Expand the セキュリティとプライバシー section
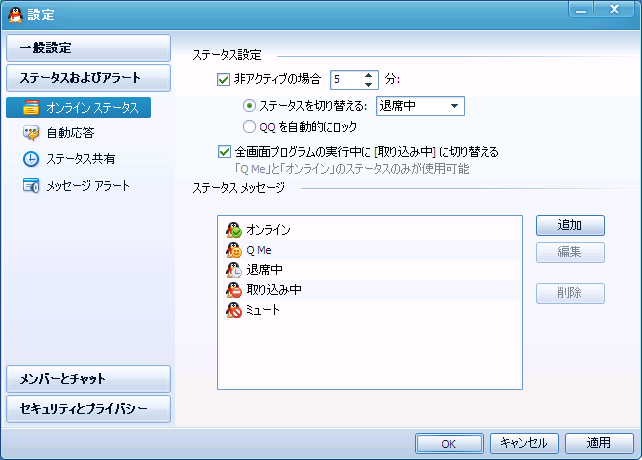The image size is (642, 460). coord(88,409)
